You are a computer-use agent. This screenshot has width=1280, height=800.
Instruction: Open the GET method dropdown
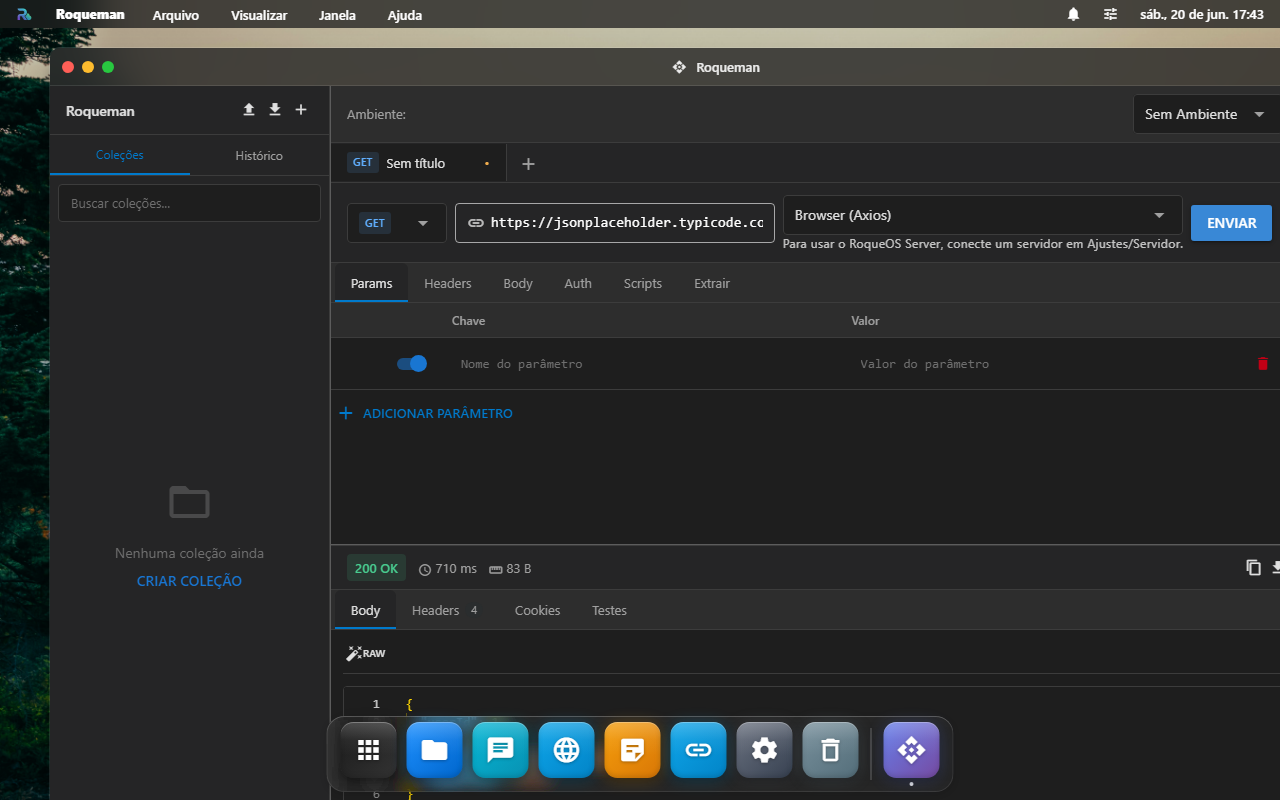coord(397,223)
